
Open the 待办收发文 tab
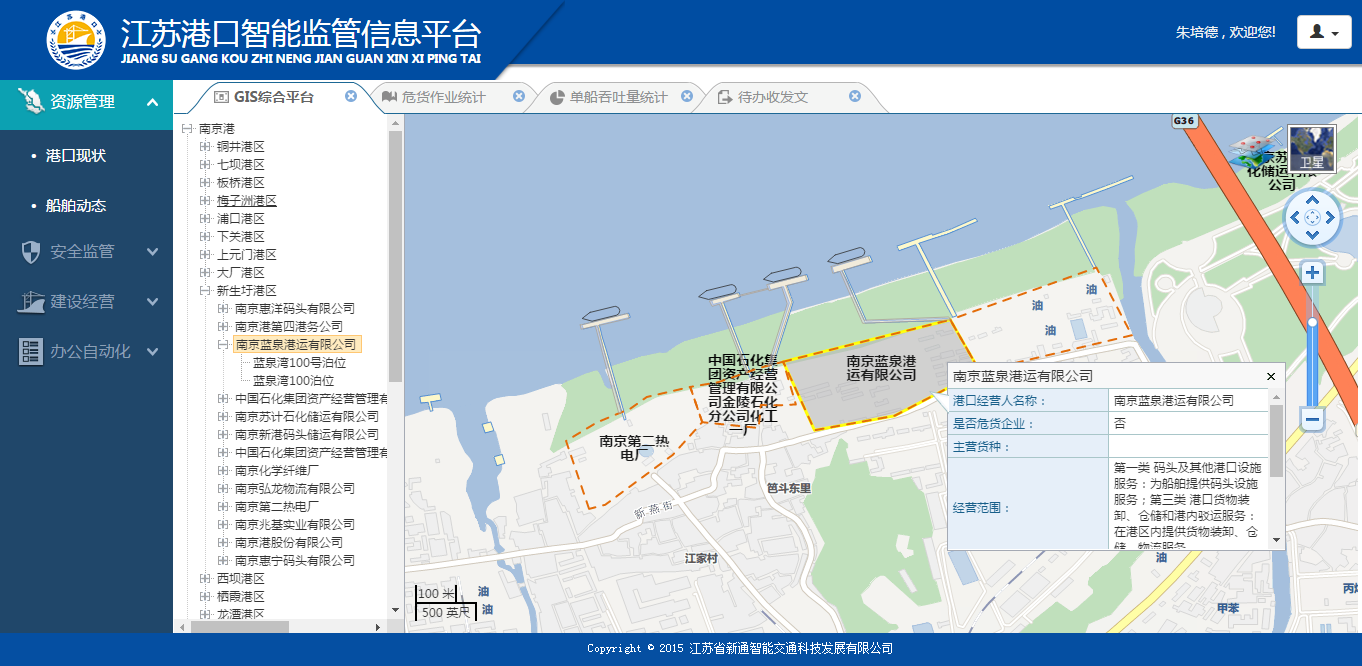(x=772, y=97)
